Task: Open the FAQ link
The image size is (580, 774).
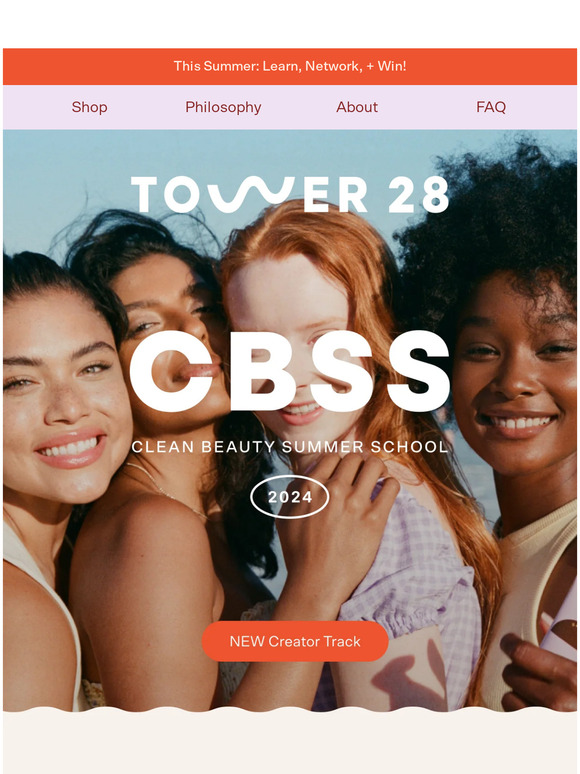Action: coord(491,107)
